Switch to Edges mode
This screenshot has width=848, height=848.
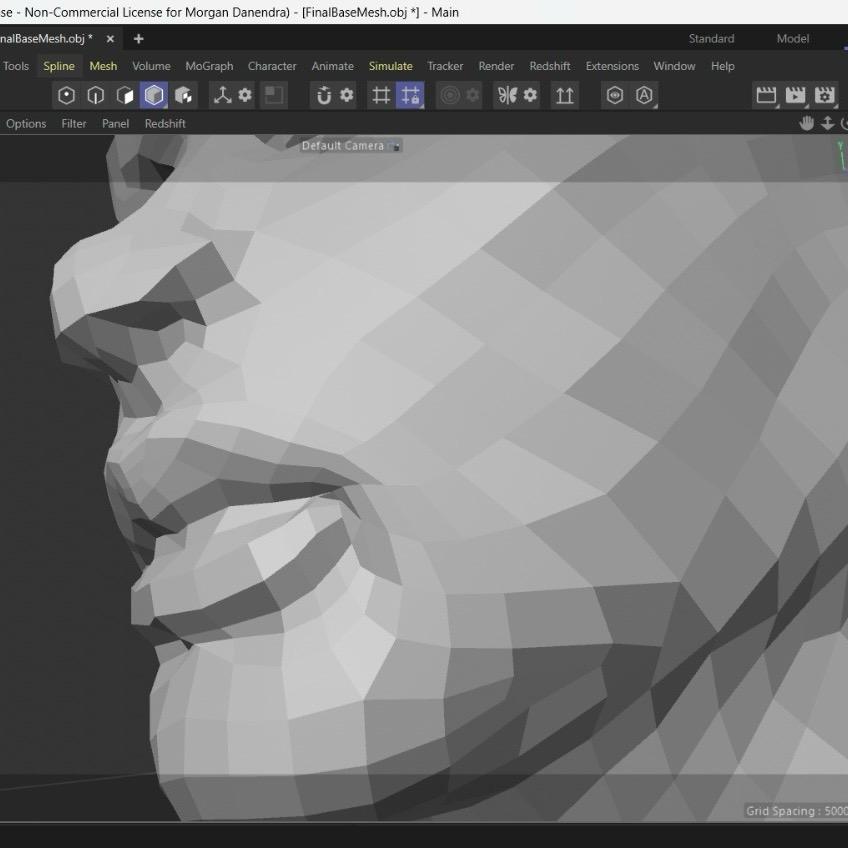coord(96,96)
